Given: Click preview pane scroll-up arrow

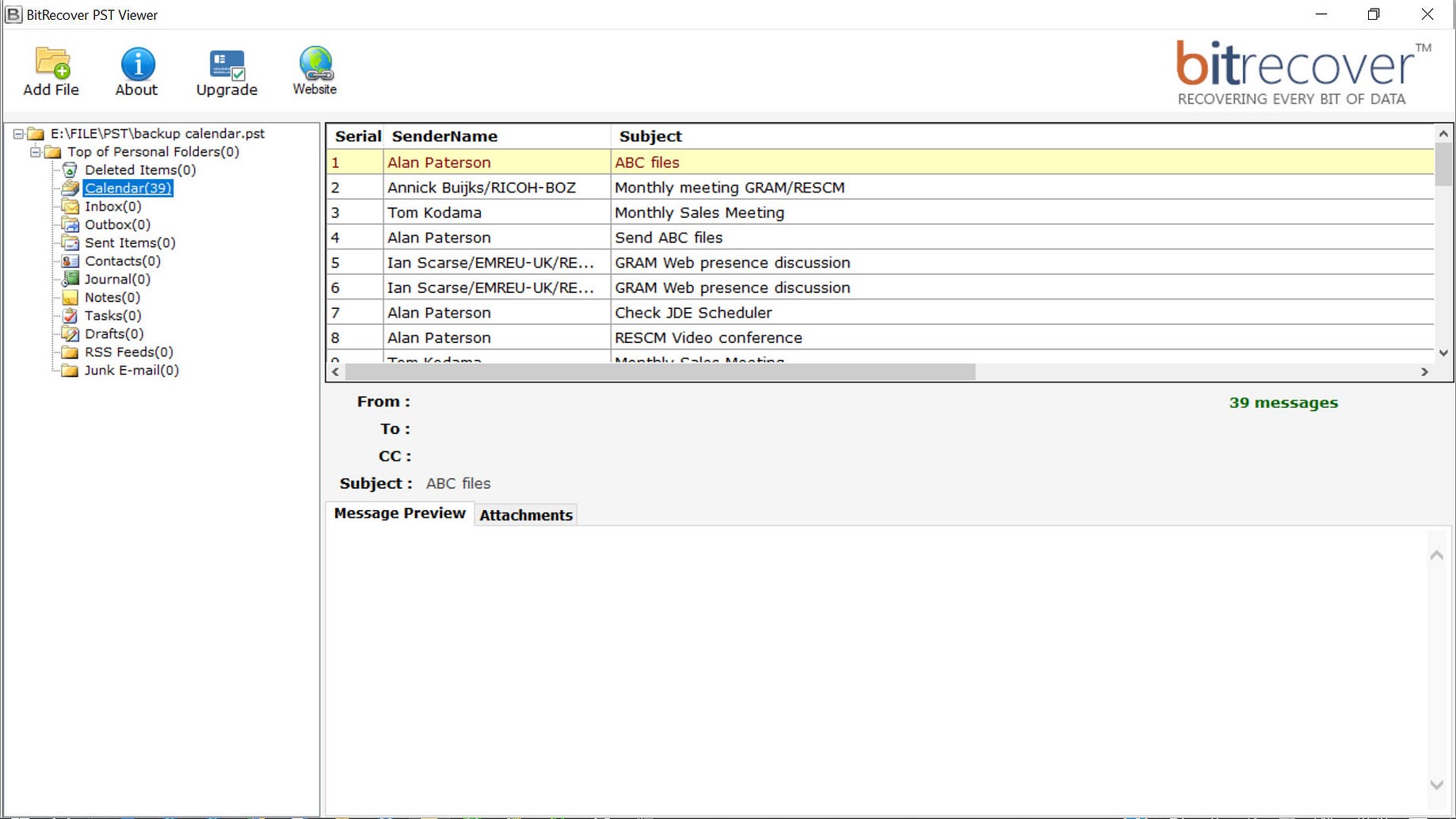Looking at the screenshot, I should point(1436,555).
